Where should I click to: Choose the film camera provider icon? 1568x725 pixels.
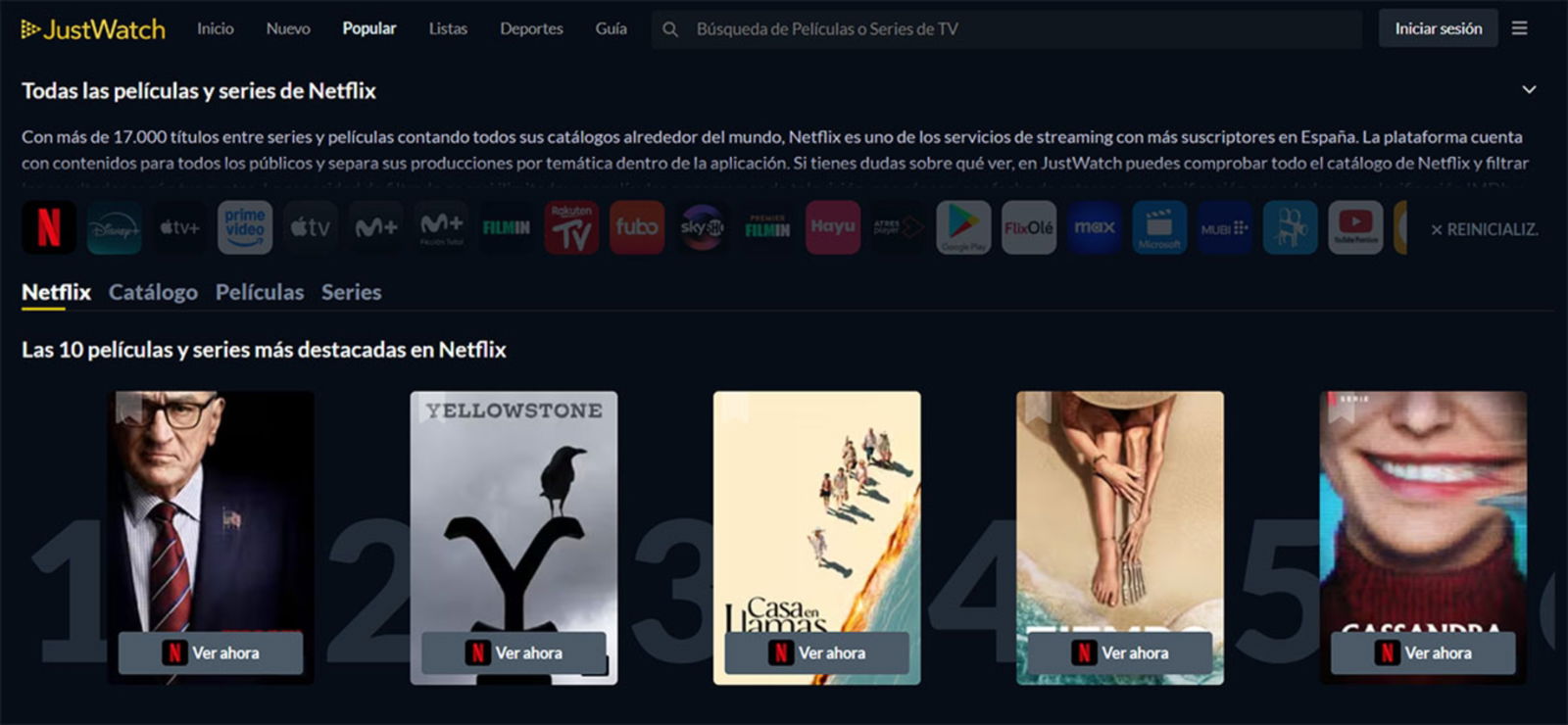[1290, 227]
